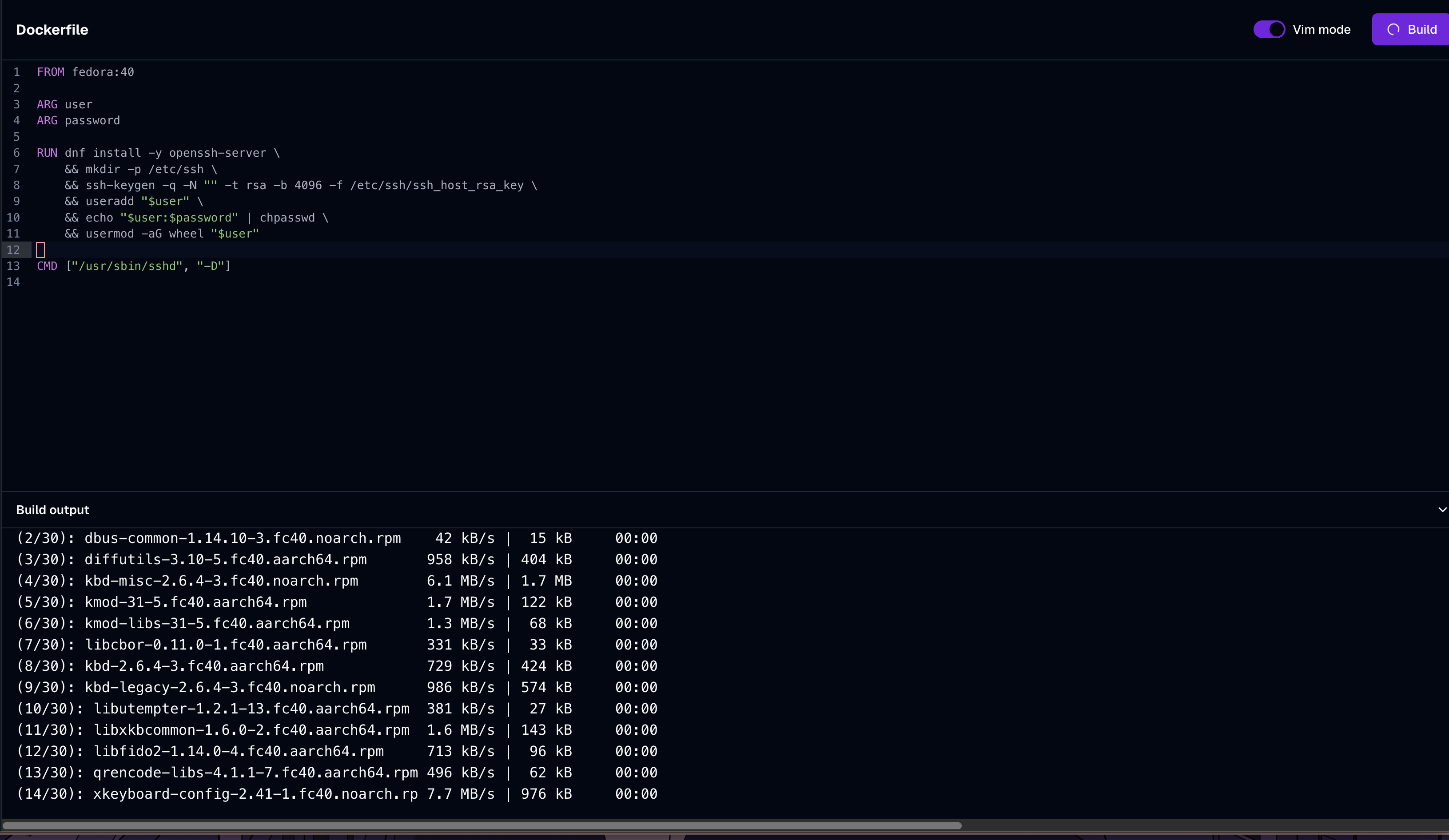Image resolution: width=1449 pixels, height=840 pixels.
Task: Click the libutempter package output line
Action: (337, 709)
